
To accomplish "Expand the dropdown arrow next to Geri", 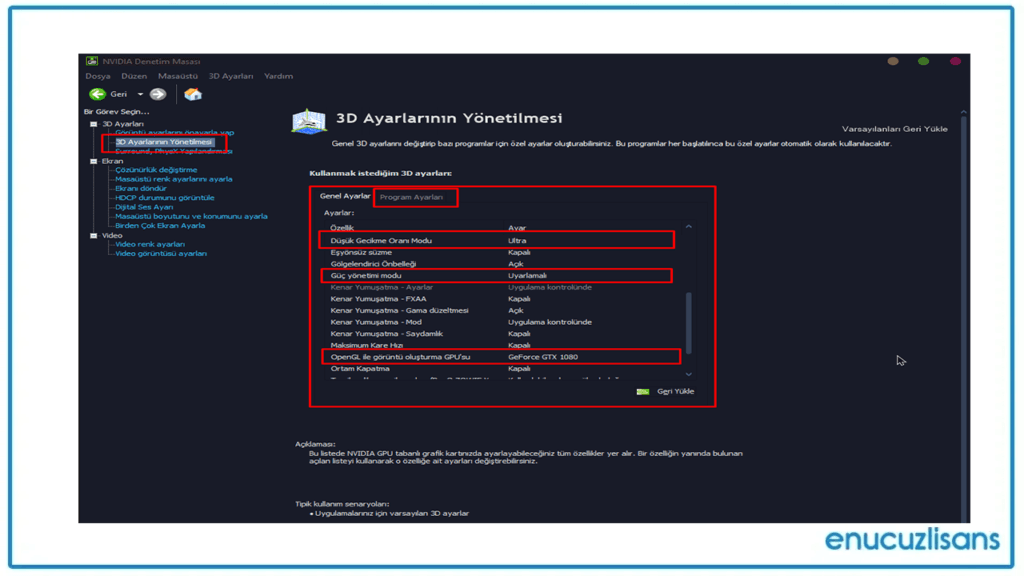I will tap(139, 93).
